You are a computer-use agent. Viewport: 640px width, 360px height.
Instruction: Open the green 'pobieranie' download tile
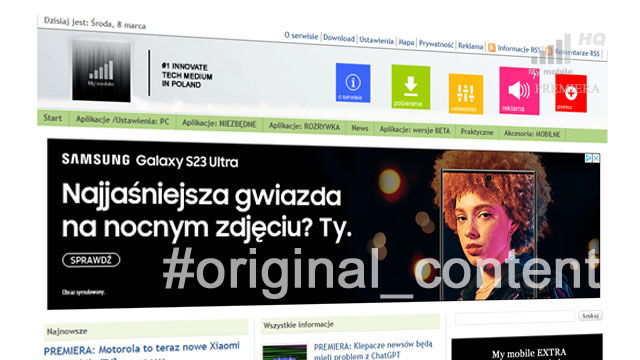tap(411, 87)
